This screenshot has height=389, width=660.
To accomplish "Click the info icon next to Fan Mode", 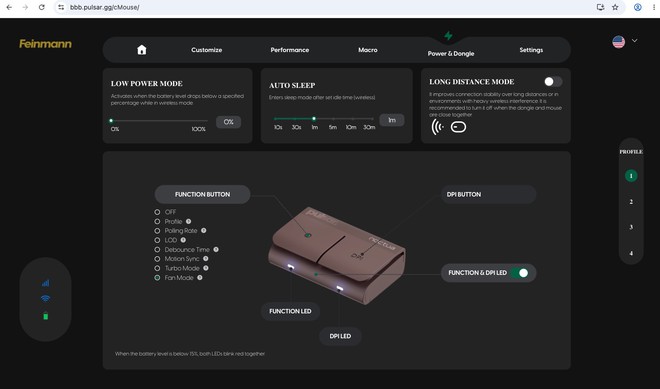I will tap(200, 278).
